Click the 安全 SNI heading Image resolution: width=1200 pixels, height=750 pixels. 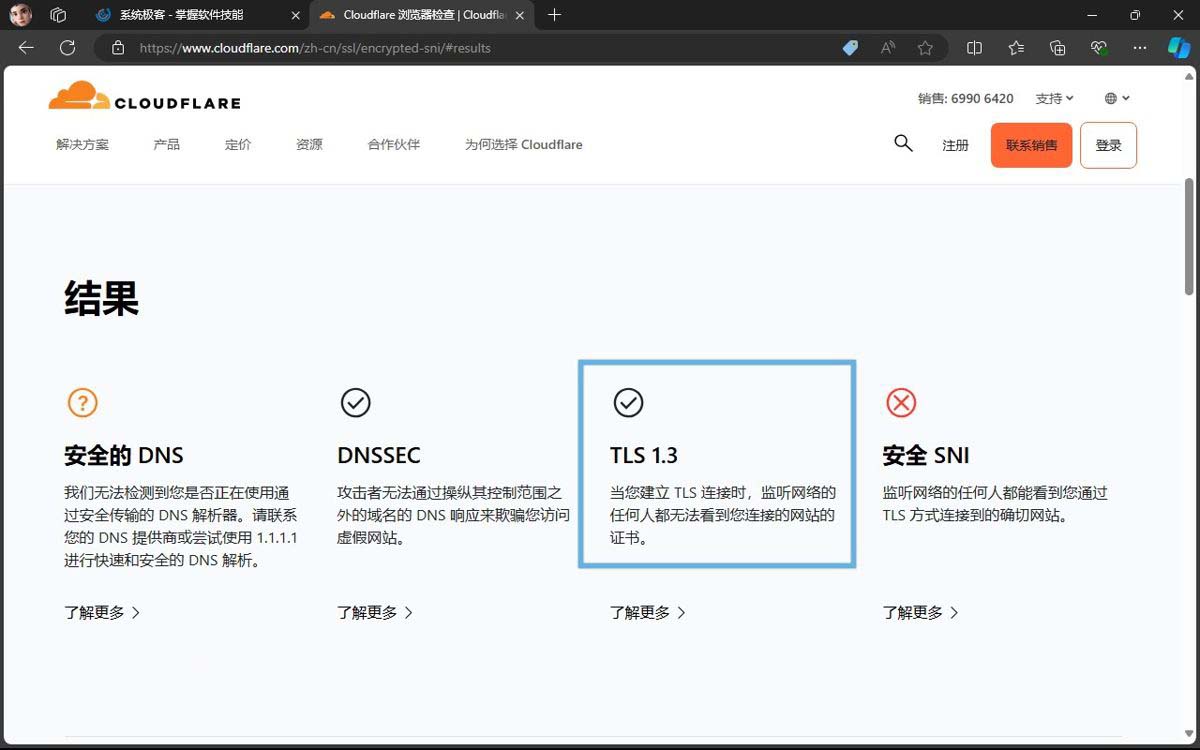coord(926,456)
